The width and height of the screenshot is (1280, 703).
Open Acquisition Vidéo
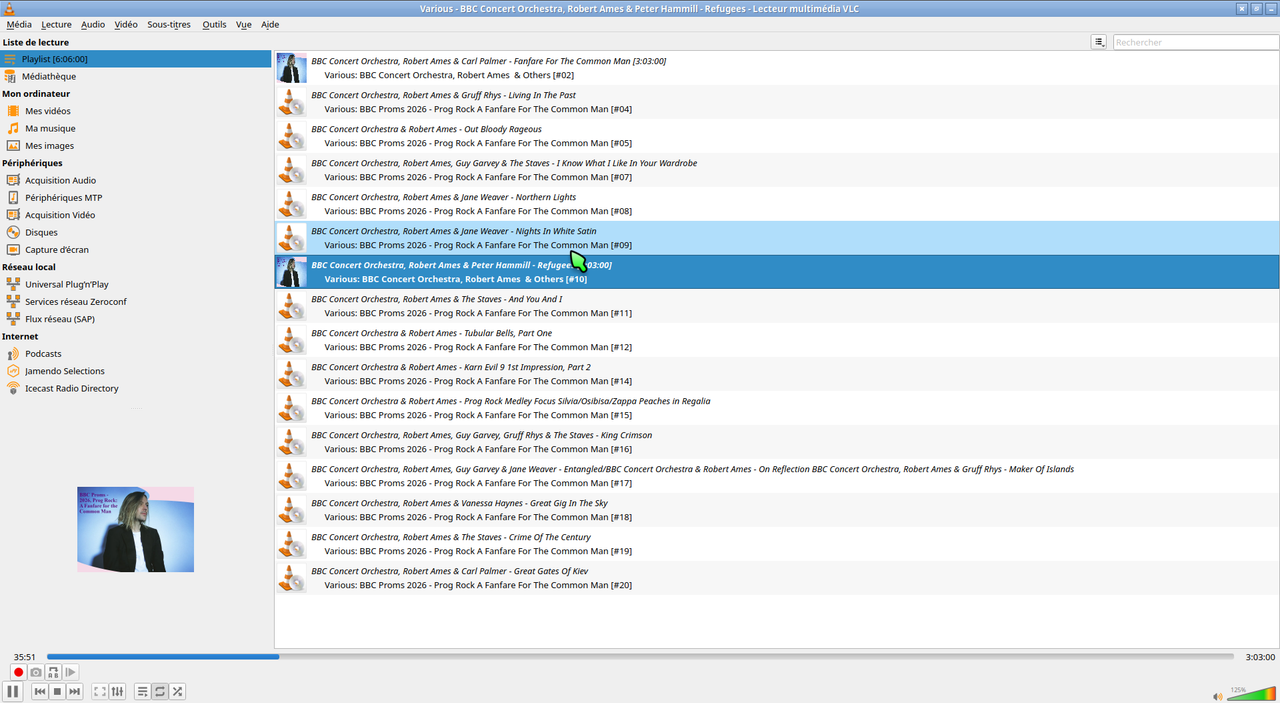pos(136,215)
